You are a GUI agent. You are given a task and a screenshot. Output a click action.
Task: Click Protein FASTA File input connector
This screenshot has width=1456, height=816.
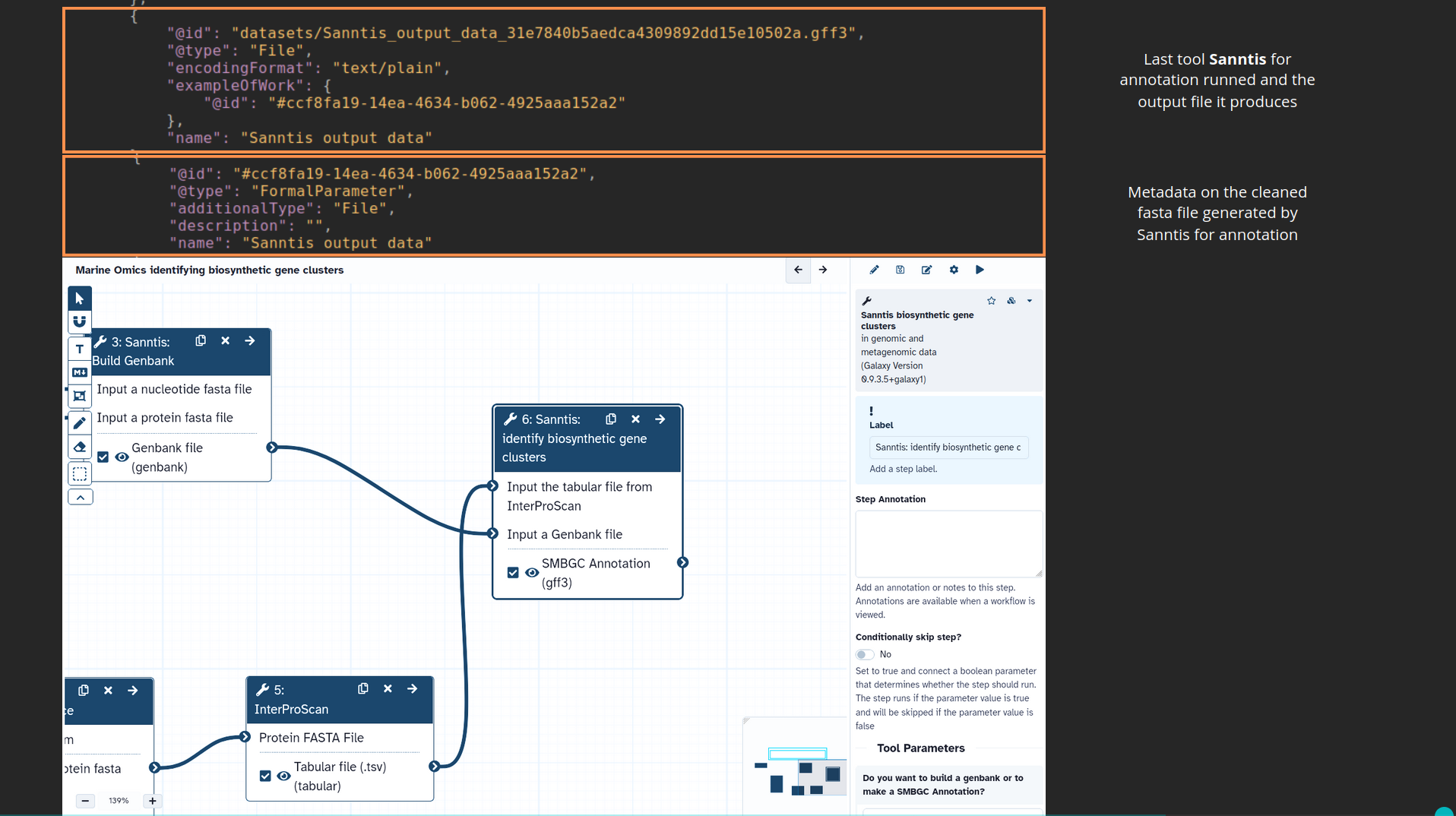[245, 737]
